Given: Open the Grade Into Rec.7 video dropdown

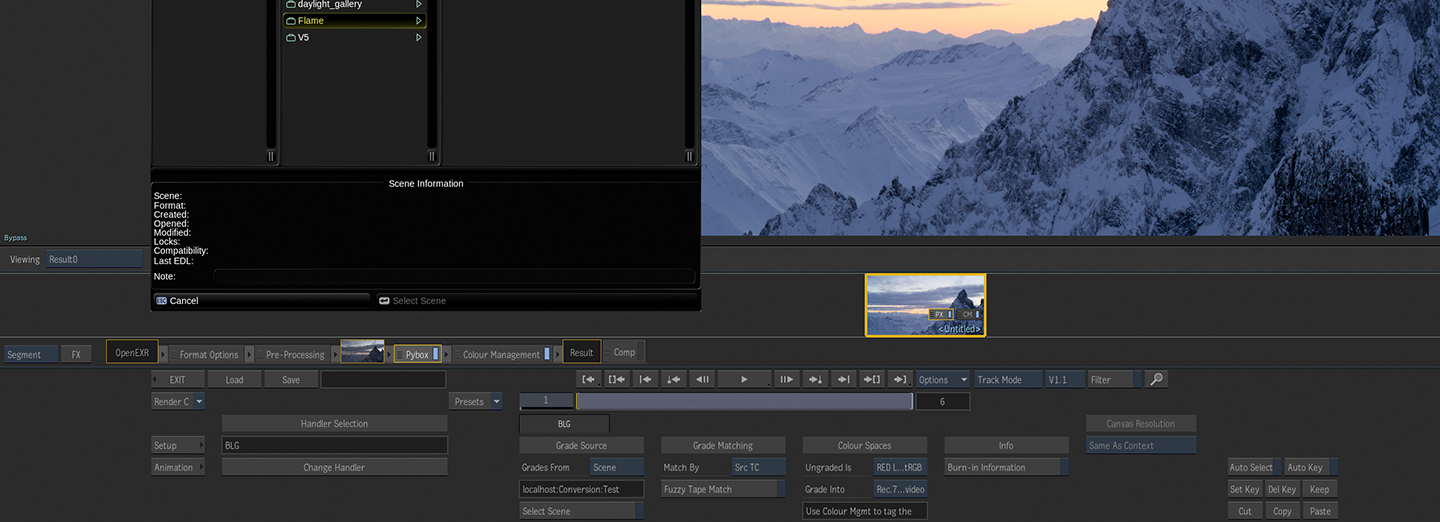Looking at the screenshot, I should (900, 489).
